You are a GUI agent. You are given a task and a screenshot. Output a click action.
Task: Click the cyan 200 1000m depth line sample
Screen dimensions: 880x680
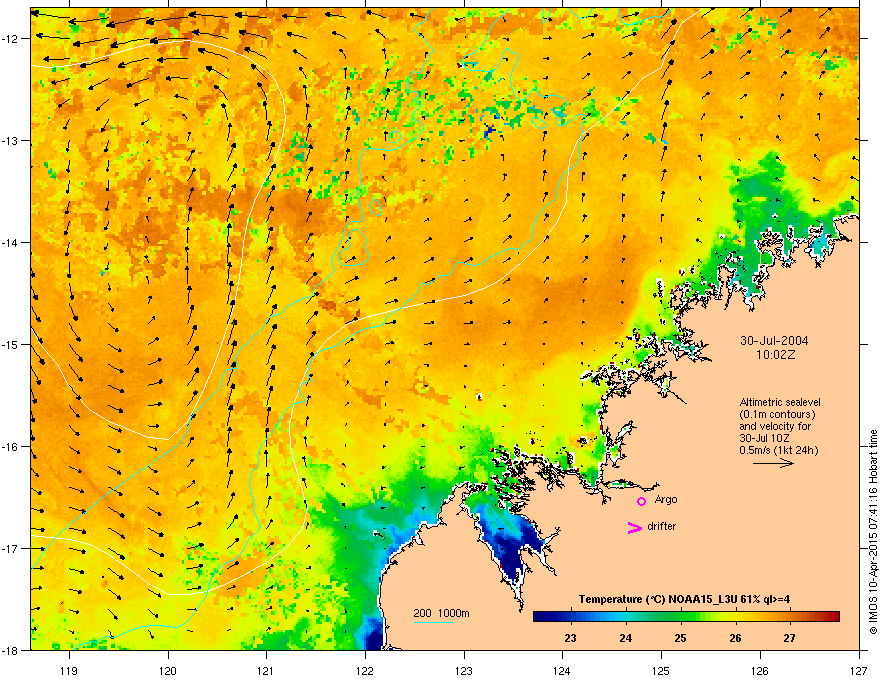pos(434,622)
